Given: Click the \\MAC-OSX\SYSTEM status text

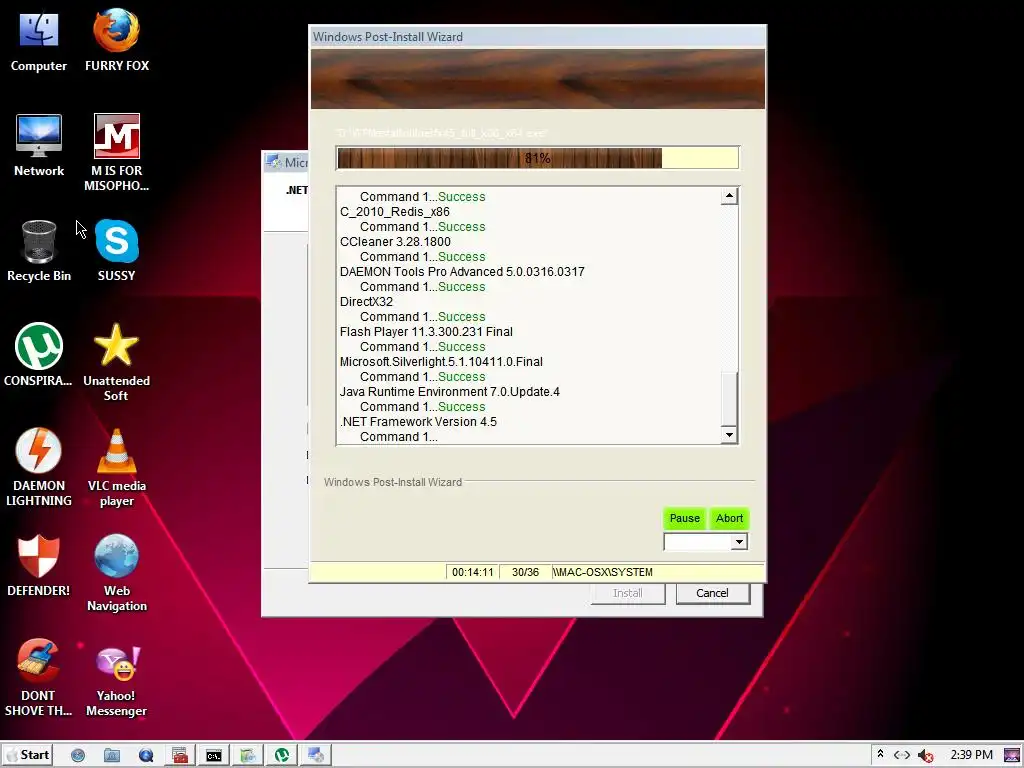Looking at the screenshot, I should click(602, 572).
